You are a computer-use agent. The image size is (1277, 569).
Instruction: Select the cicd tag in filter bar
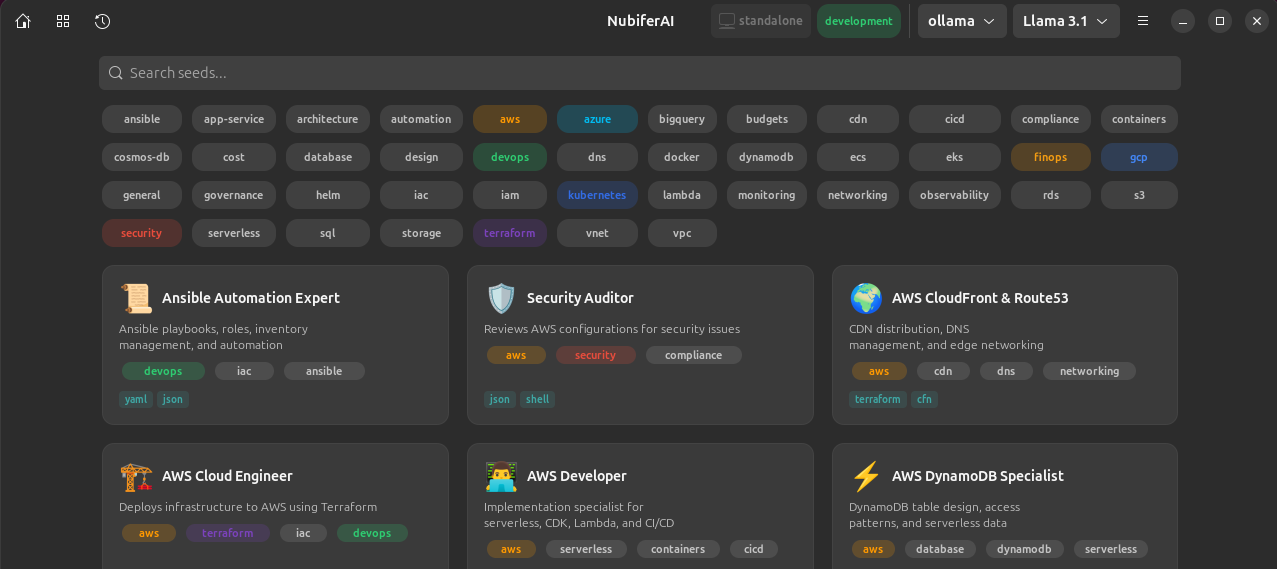955,119
